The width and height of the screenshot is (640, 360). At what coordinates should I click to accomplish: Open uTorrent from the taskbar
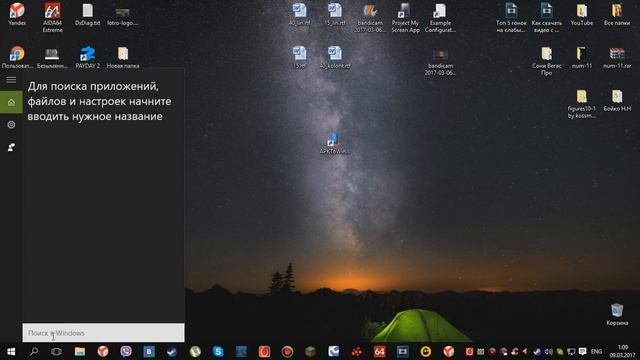coord(195,351)
